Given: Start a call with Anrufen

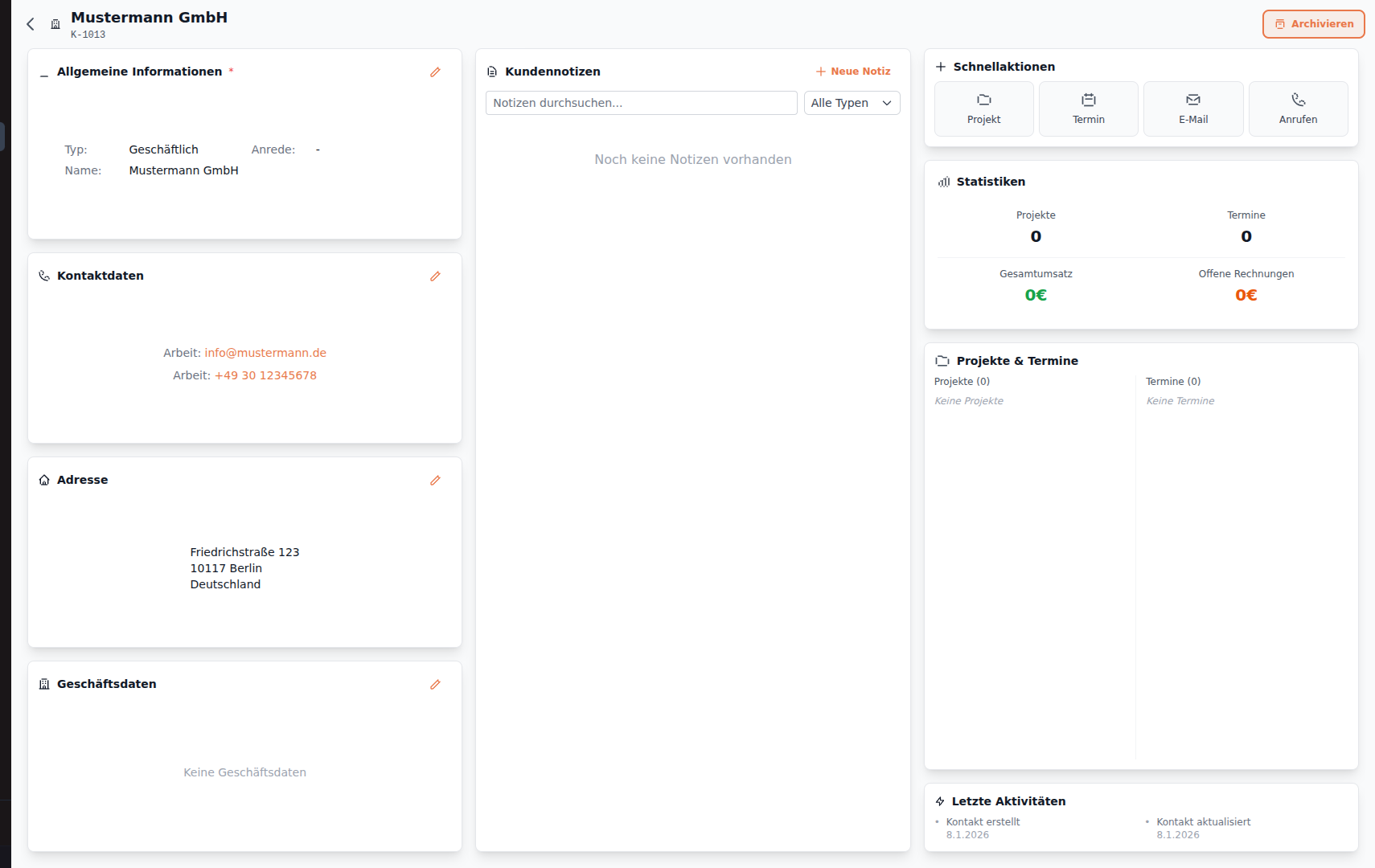Looking at the screenshot, I should 1298,109.
